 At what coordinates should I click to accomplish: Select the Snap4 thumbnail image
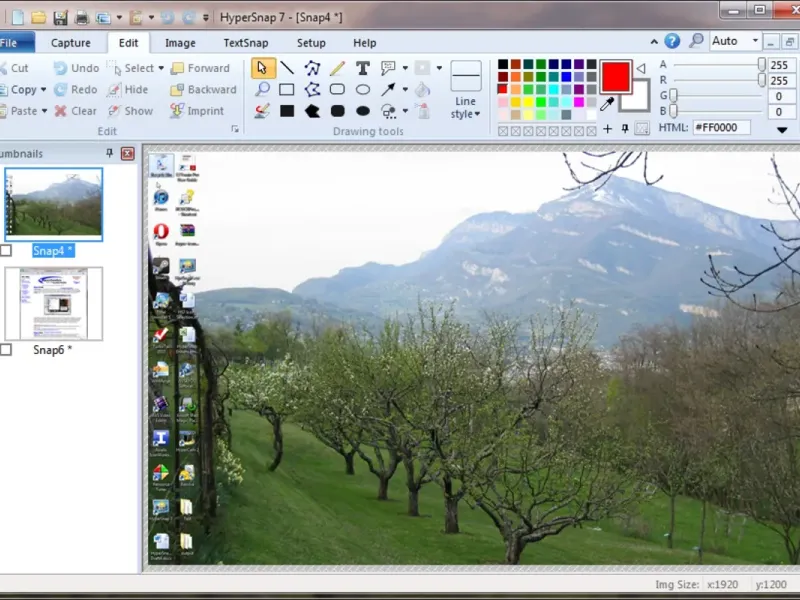[x=54, y=204]
